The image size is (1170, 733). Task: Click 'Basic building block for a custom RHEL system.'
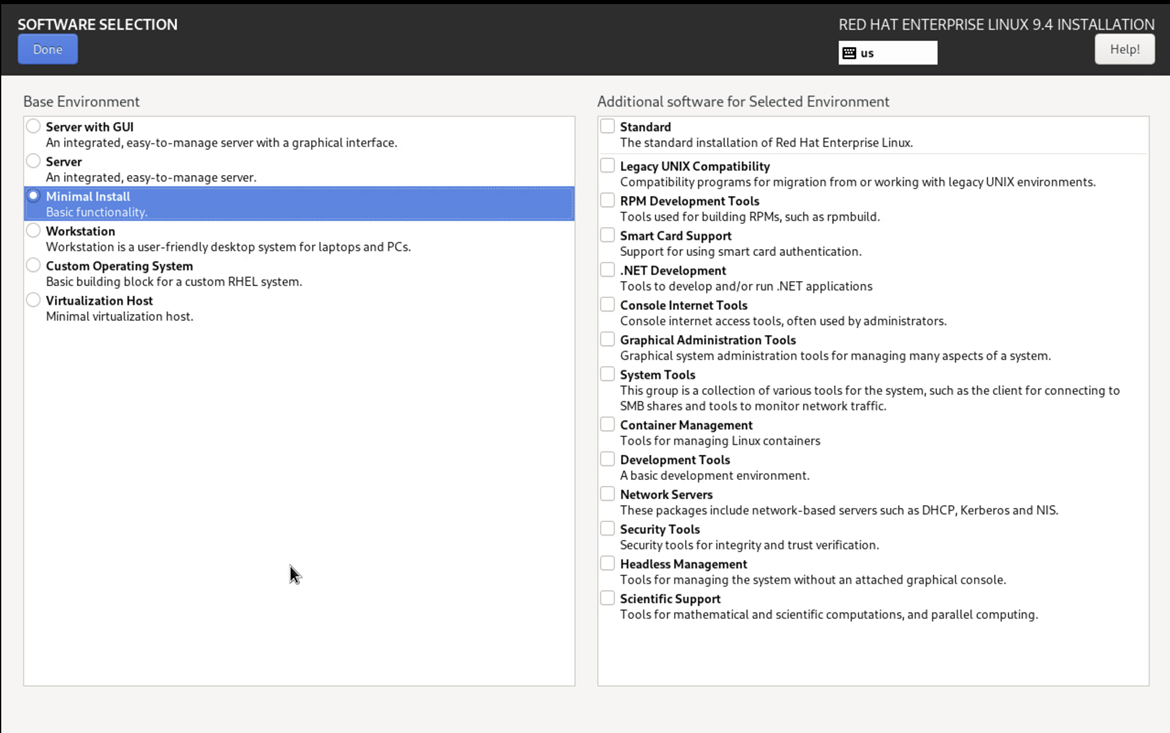click(x=174, y=281)
